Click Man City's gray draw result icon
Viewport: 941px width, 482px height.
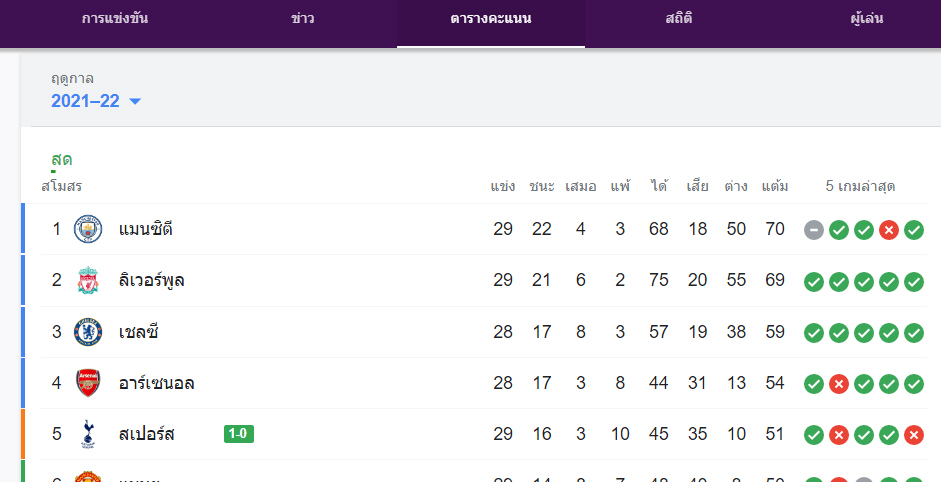coord(814,231)
